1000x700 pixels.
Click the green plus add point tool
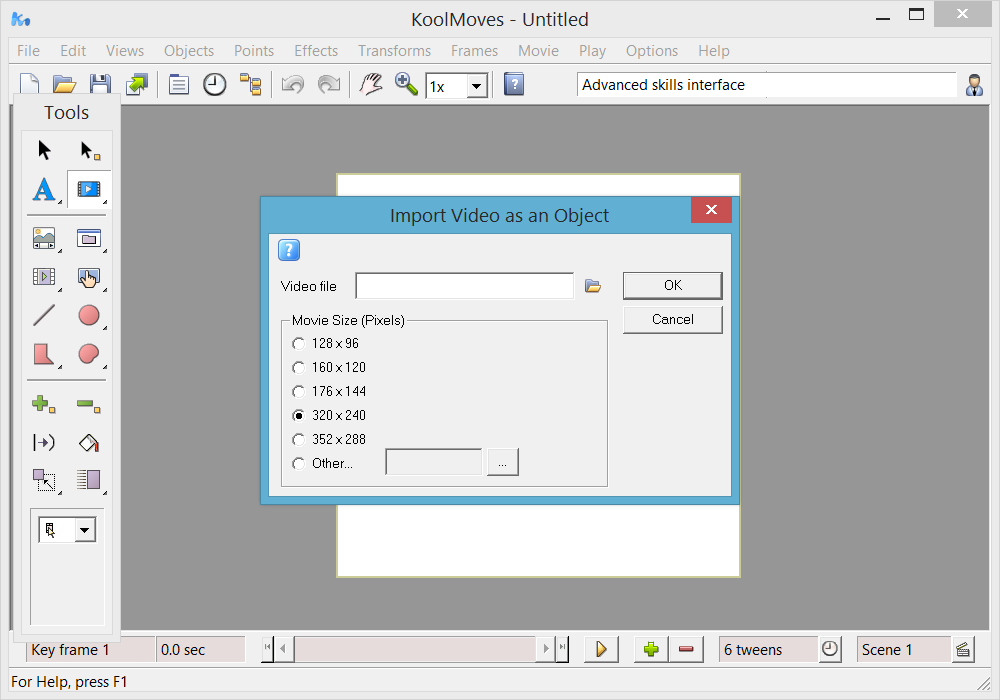(x=43, y=404)
